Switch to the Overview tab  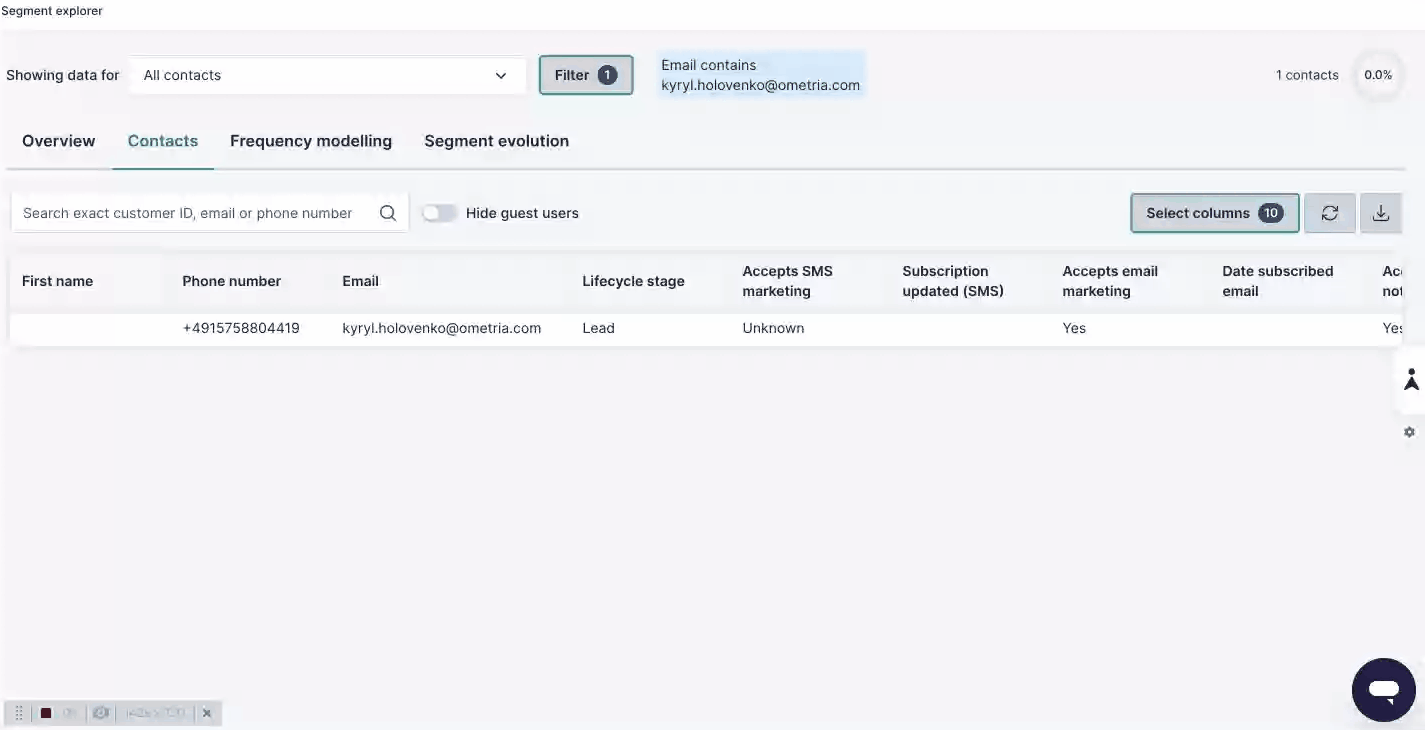pos(59,141)
